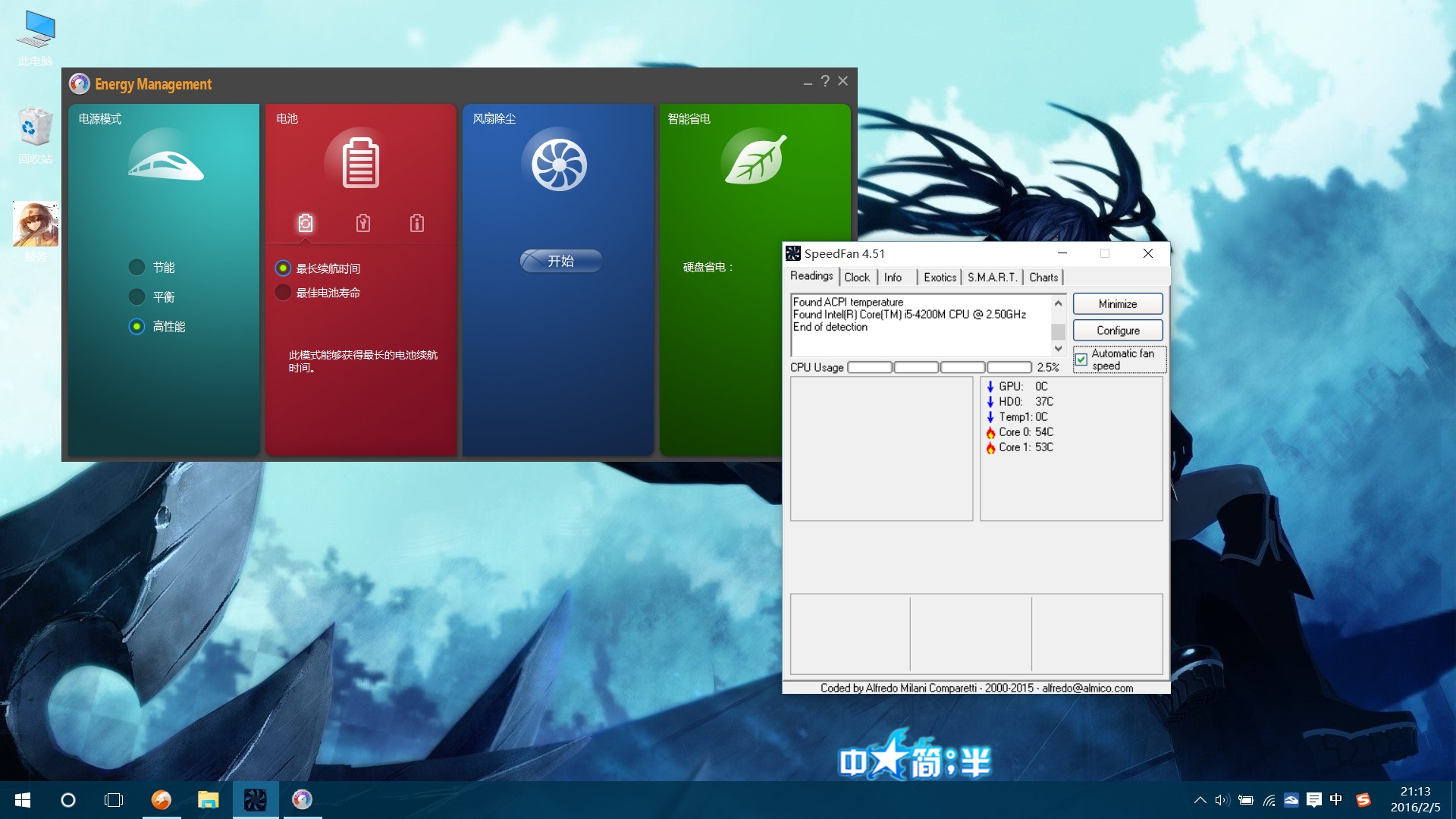The height and width of the screenshot is (819, 1456).
Task: Choose 最长续航时间 battery option
Action: (283, 268)
